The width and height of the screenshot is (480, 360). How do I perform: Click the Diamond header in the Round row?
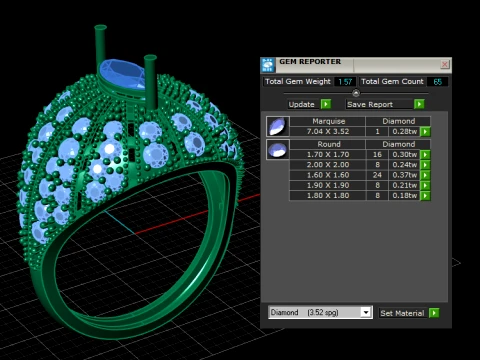398,144
